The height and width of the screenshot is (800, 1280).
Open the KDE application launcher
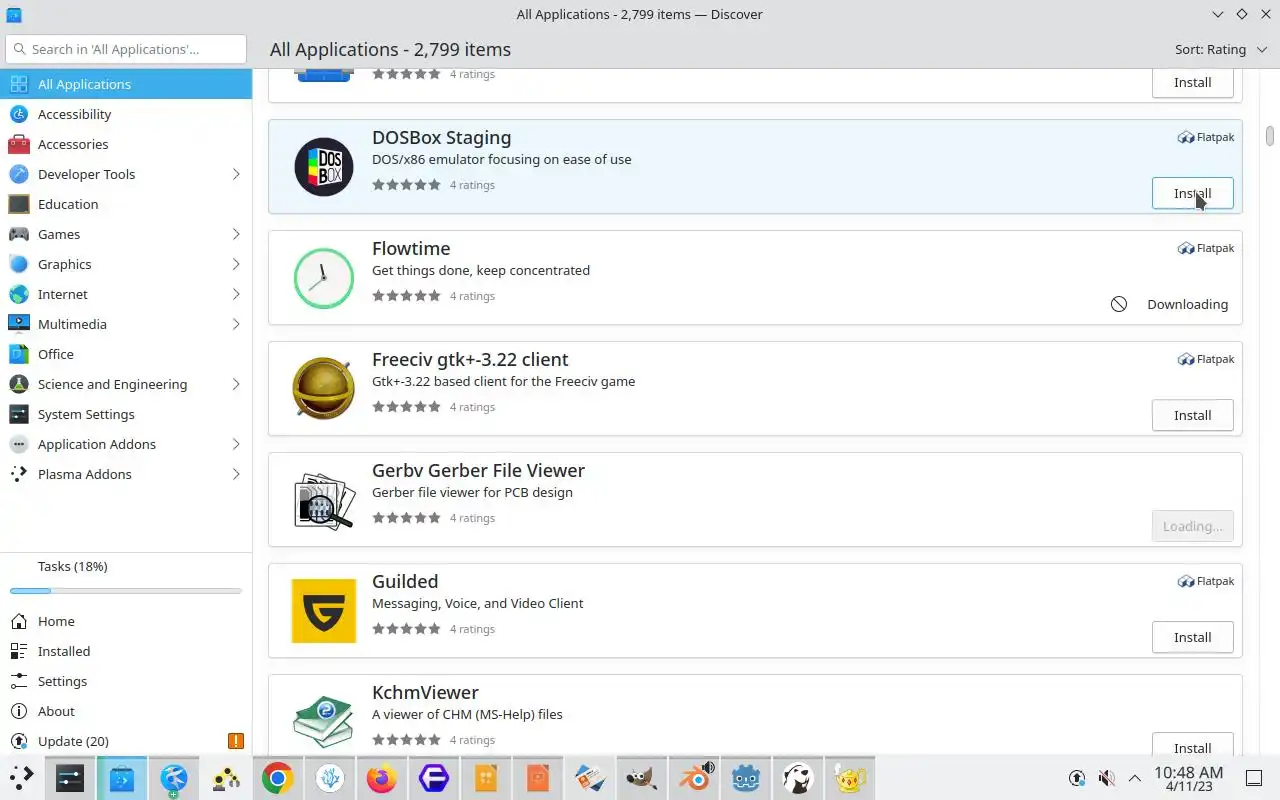pos(21,777)
